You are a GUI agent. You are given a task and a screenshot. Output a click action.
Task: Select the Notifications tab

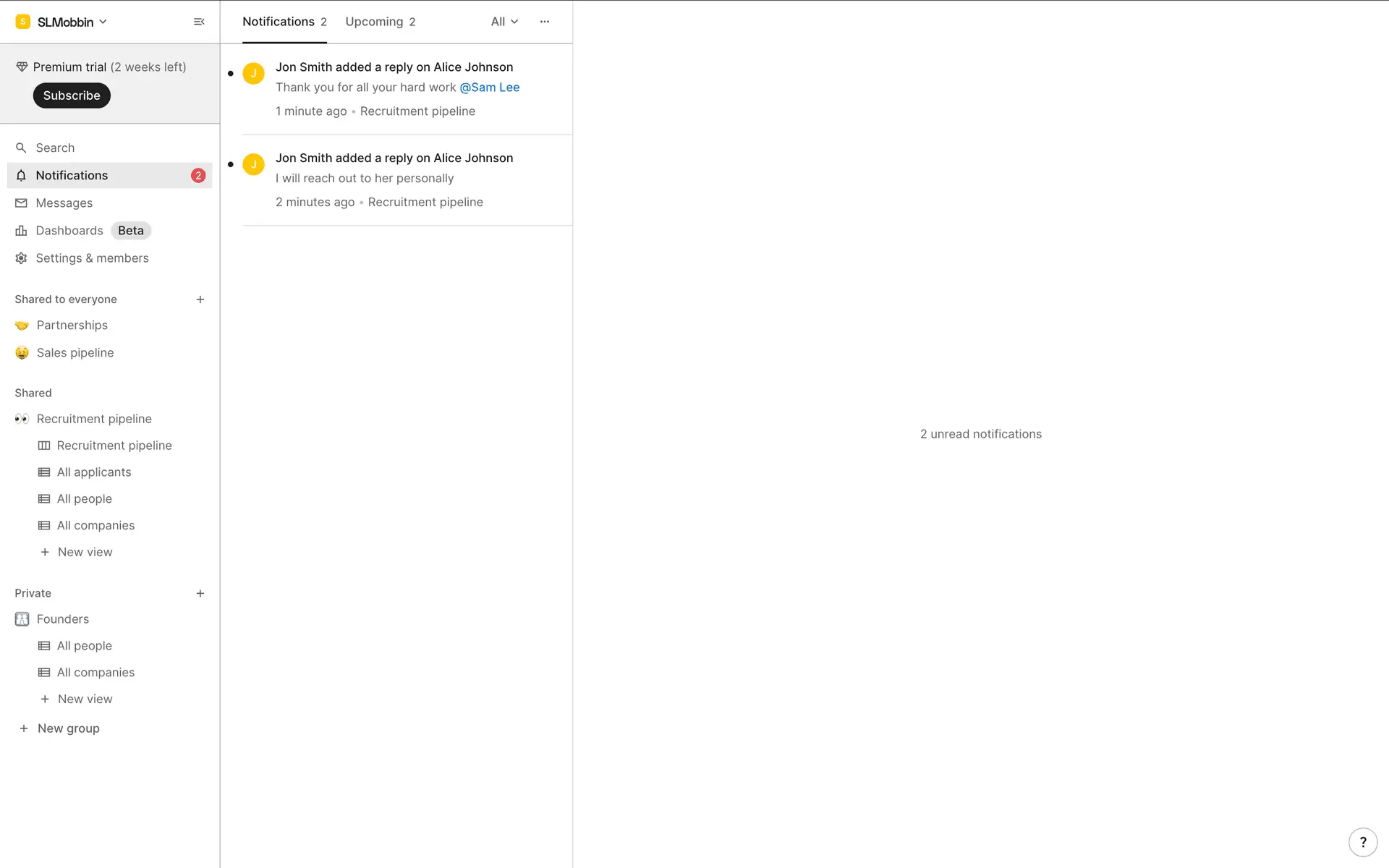pos(284,22)
